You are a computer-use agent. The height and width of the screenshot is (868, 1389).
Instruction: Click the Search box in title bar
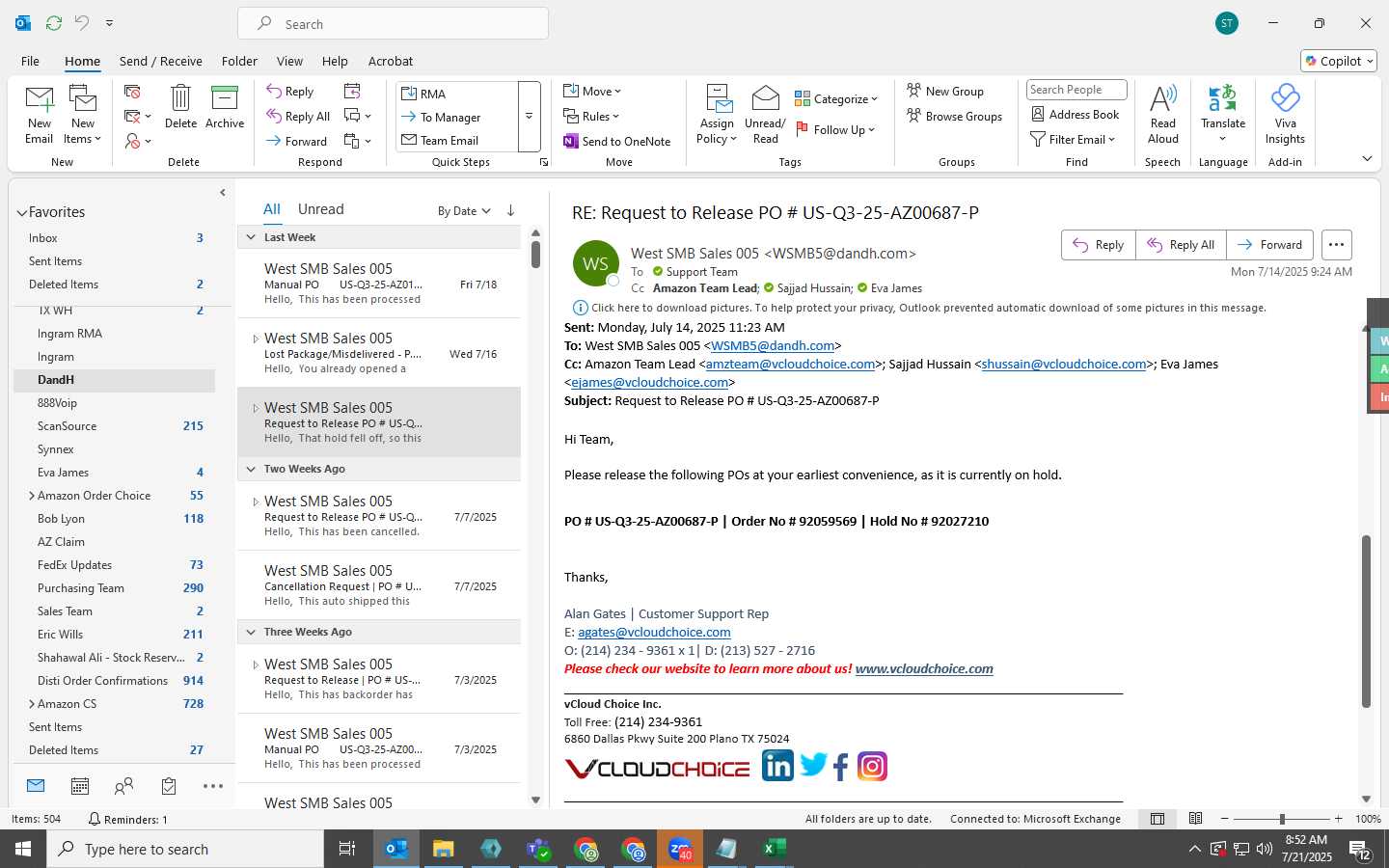tap(394, 23)
